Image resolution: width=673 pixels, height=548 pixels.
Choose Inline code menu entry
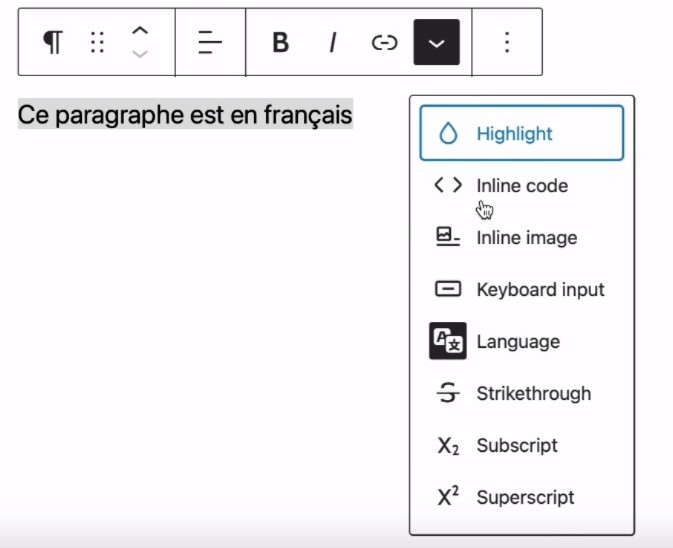[521, 186]
